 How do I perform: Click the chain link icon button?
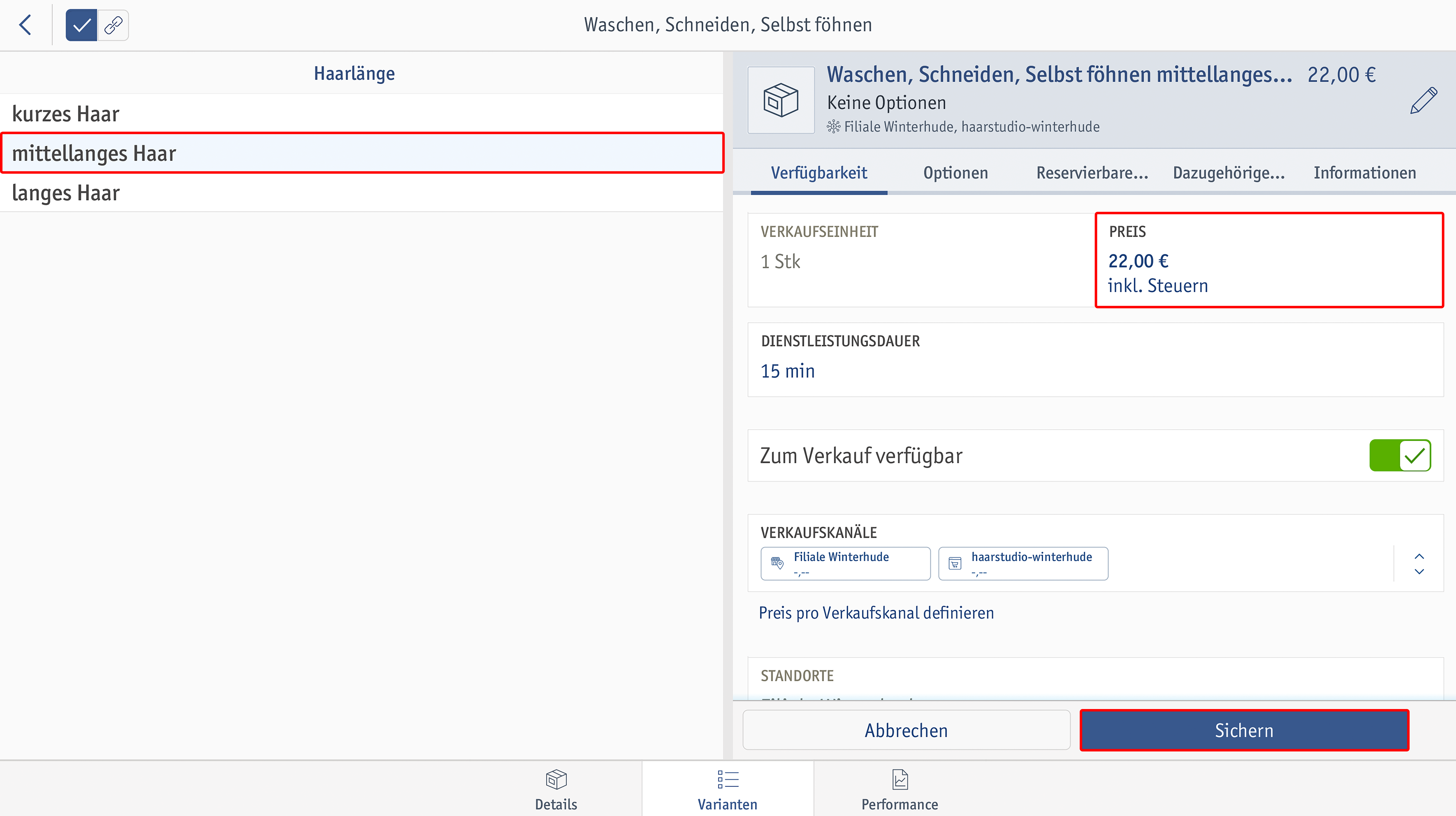coord(113,25)
